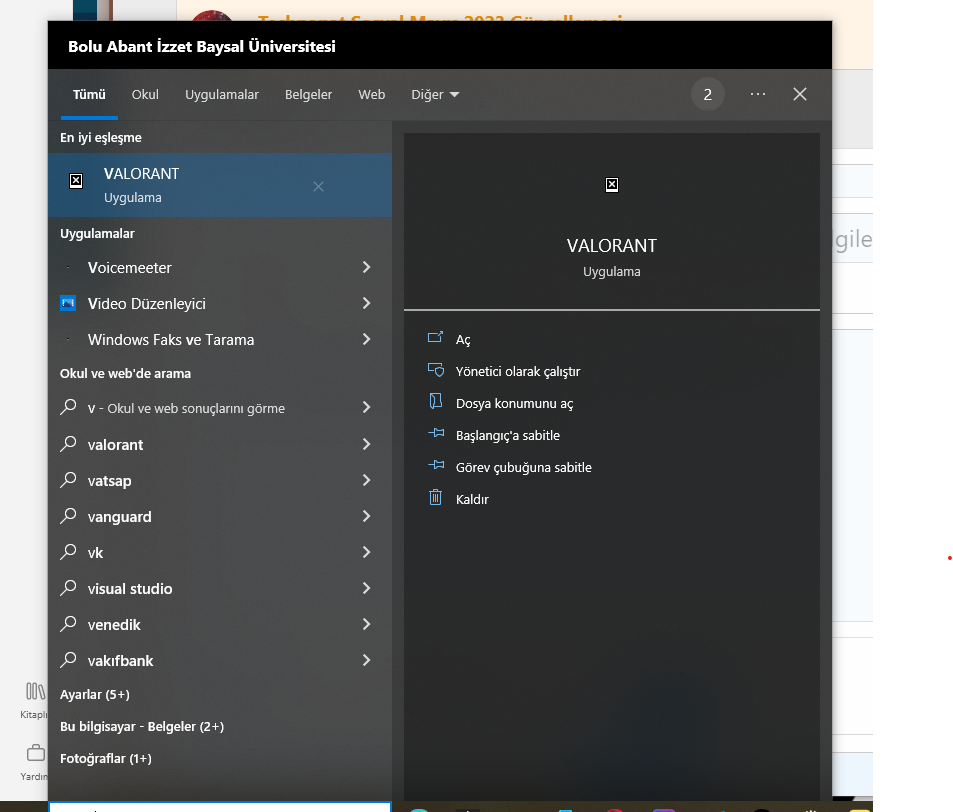Select the 'vanguard' search suggestion
Screen dimensions: 953x812
[x=220, y=516]
